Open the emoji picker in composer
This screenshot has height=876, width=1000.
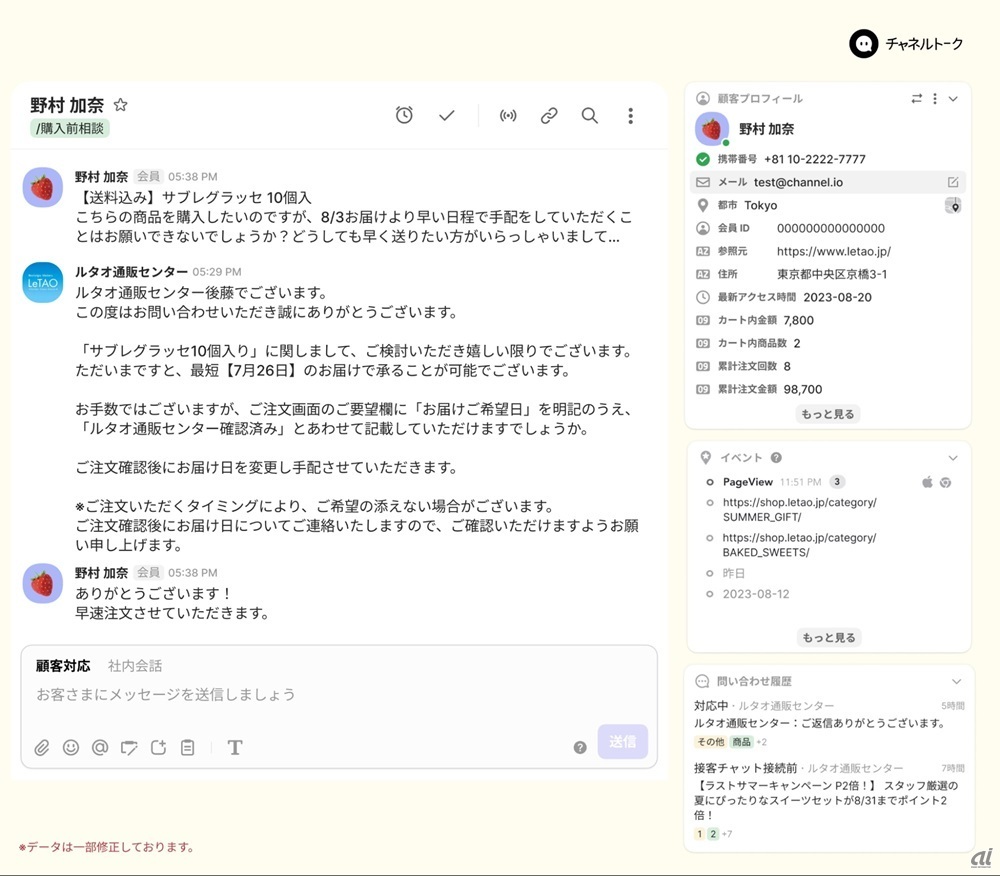click(x=71, y=747)
